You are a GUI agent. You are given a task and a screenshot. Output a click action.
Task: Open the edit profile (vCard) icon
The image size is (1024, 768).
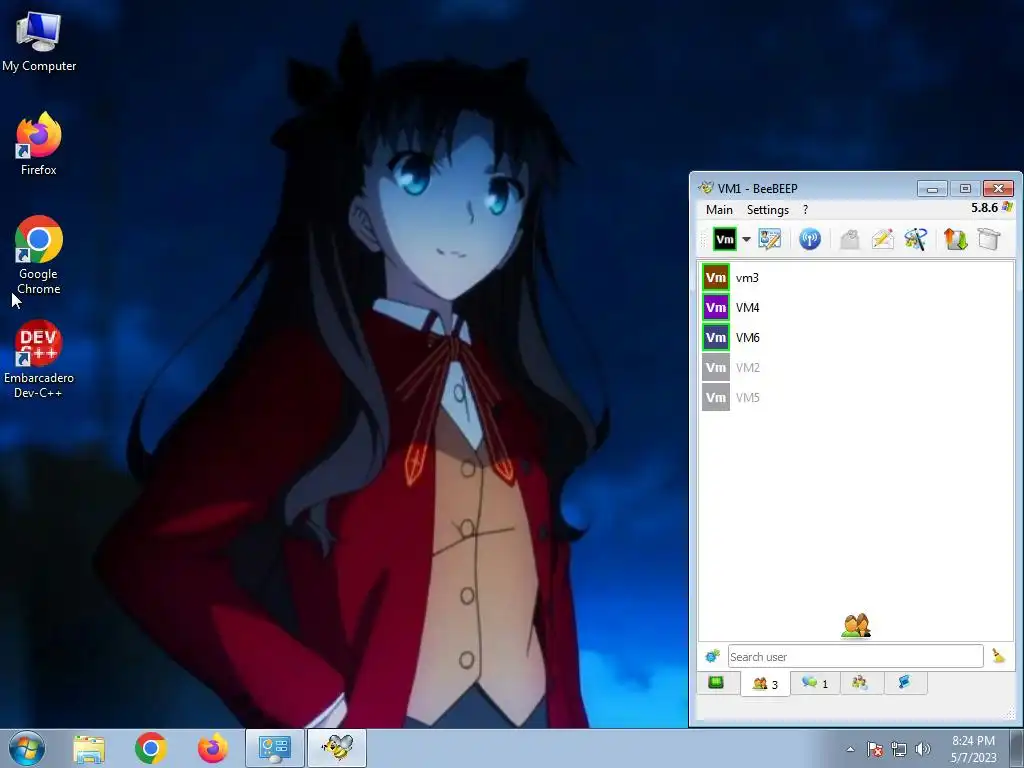pyautogui.click(x=769, y=239)
